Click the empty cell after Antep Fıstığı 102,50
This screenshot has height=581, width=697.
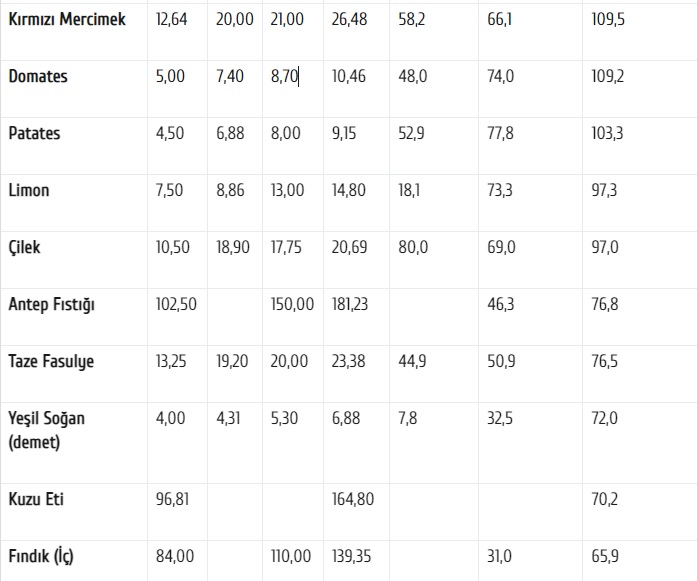(235, 317)
